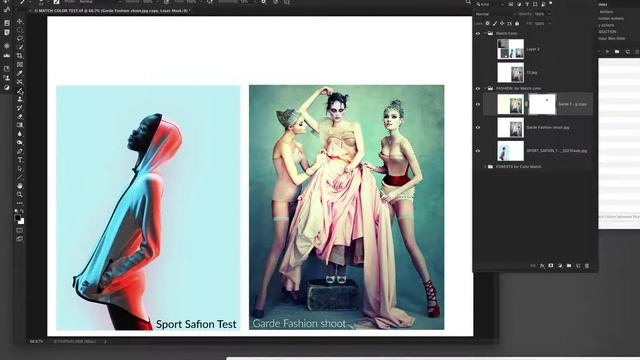Select the Frame tool

pos(20,64)
